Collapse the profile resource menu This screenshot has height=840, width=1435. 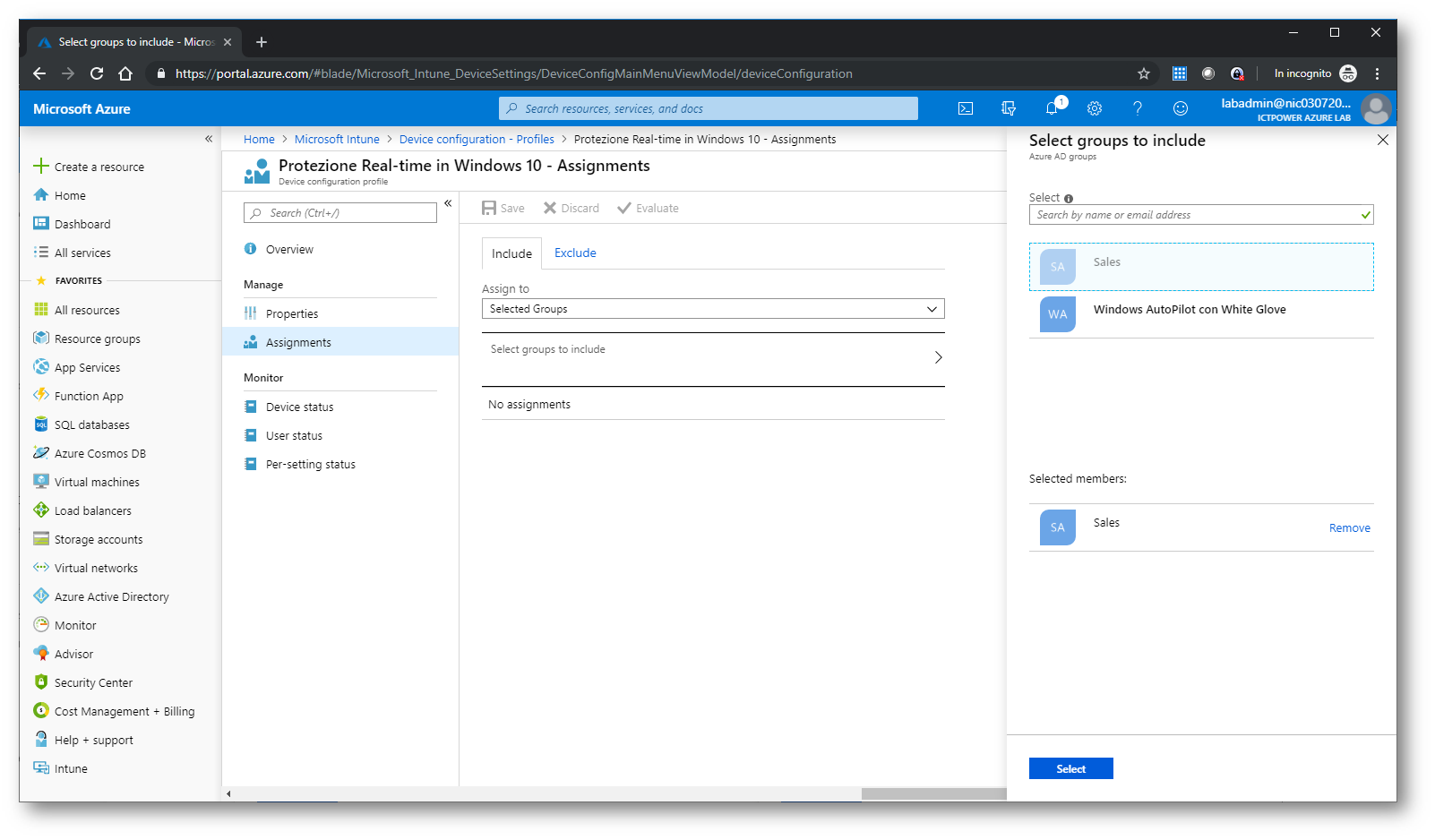coord(448,203)
